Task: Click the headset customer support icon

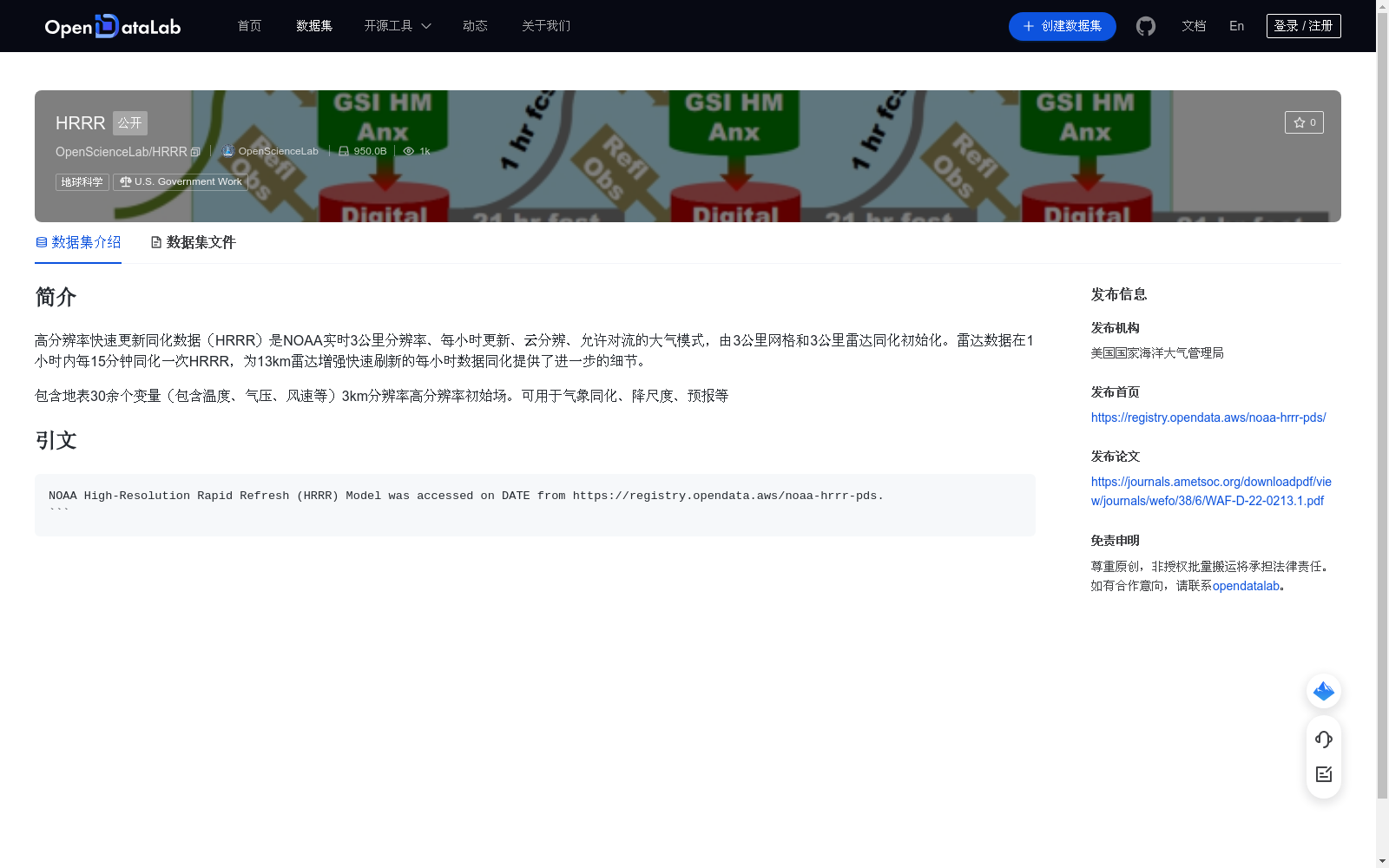Action: [1323, 740]
